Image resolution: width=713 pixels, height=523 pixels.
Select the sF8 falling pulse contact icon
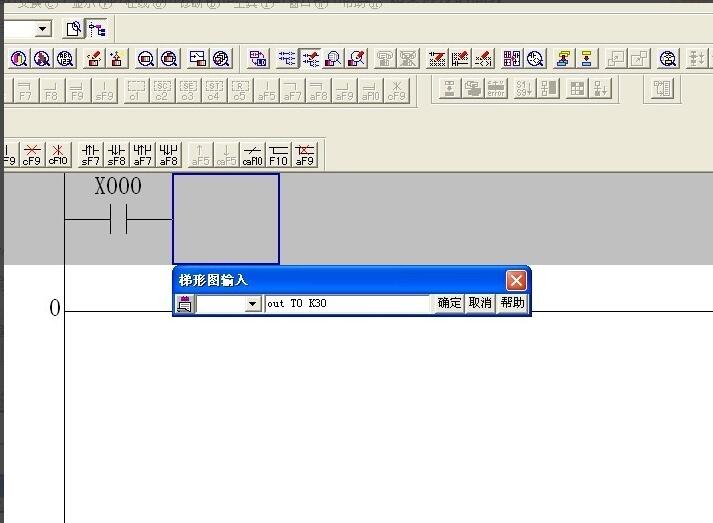pos(117,154)
